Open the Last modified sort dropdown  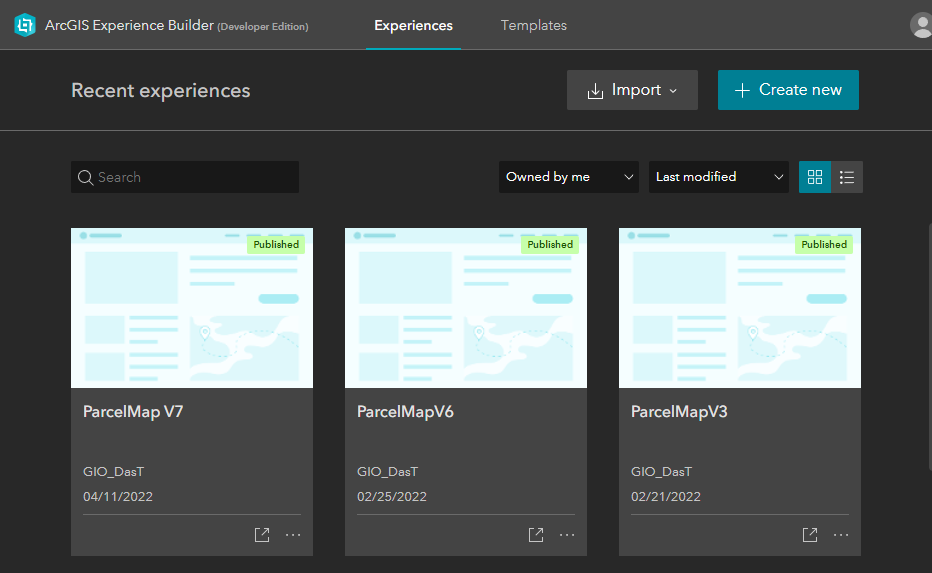coord(719,177)
